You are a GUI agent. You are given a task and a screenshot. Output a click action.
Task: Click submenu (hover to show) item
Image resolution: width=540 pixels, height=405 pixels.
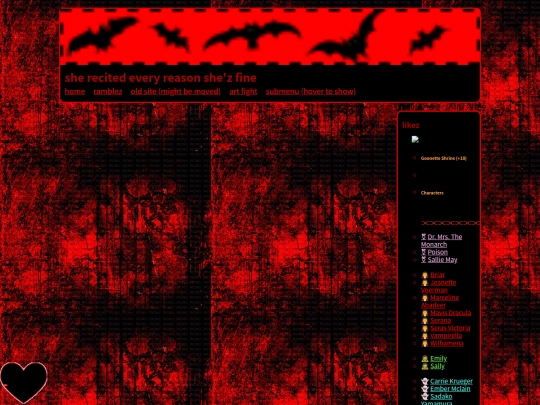pyautogui.click(x=311, y=91)
